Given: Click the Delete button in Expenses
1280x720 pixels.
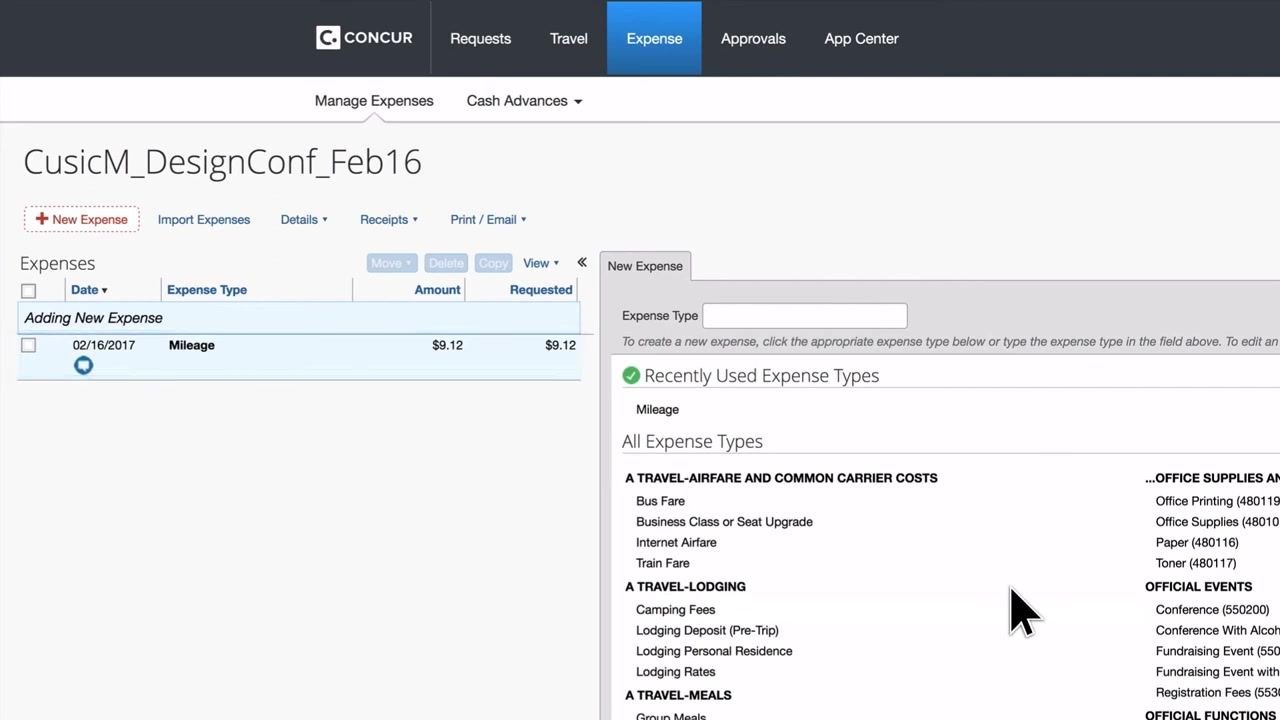Looking at the screenshot, I should pos(446,263).
